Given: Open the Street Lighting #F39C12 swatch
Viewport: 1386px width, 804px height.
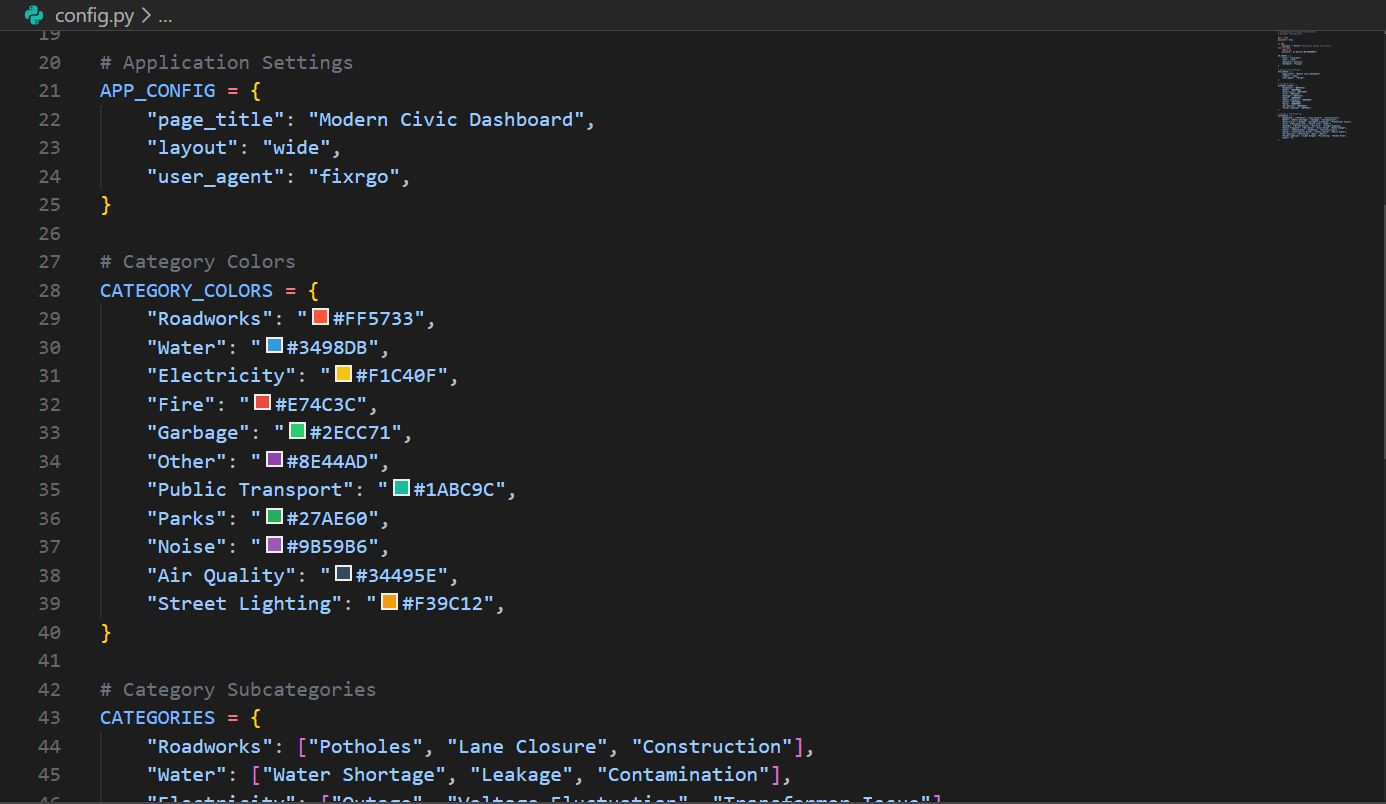Looking at the screenshot, I should (x=389, y=602).
